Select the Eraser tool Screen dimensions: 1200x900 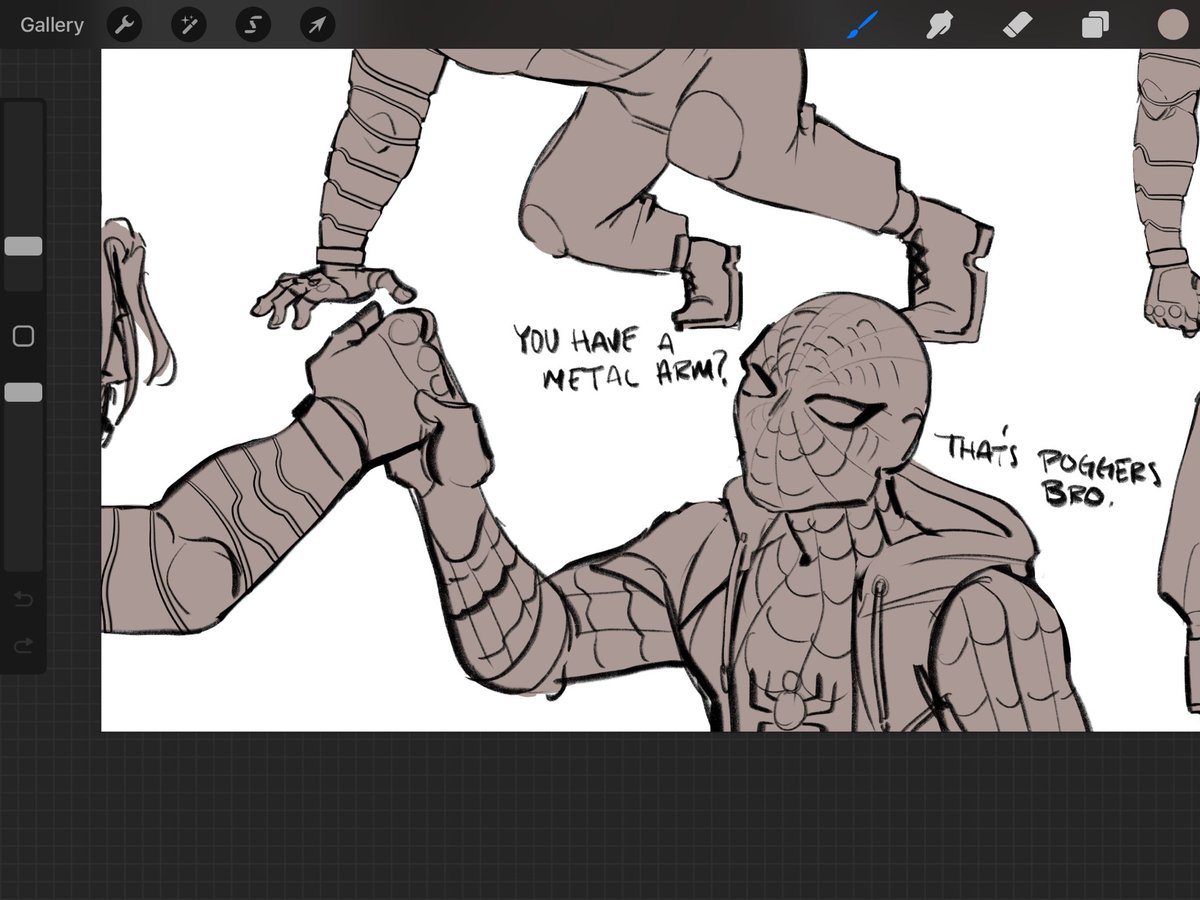[1017, 25]
